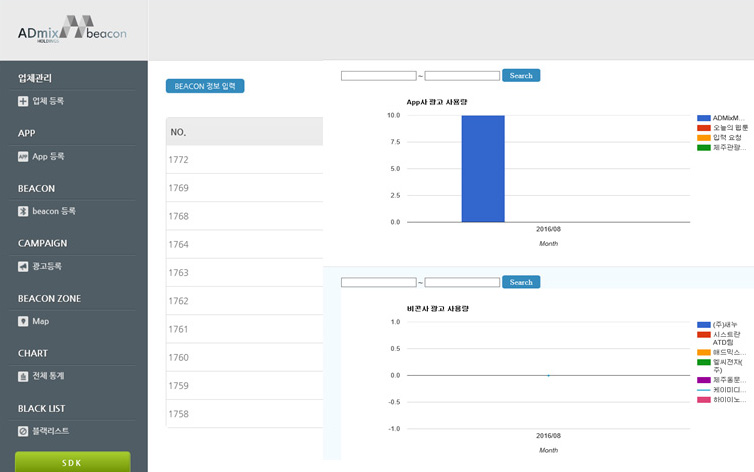Click Search above the 비콘사 광고 사용량 chart
This screenshot has height=472, width=754.
click(521, 282)
